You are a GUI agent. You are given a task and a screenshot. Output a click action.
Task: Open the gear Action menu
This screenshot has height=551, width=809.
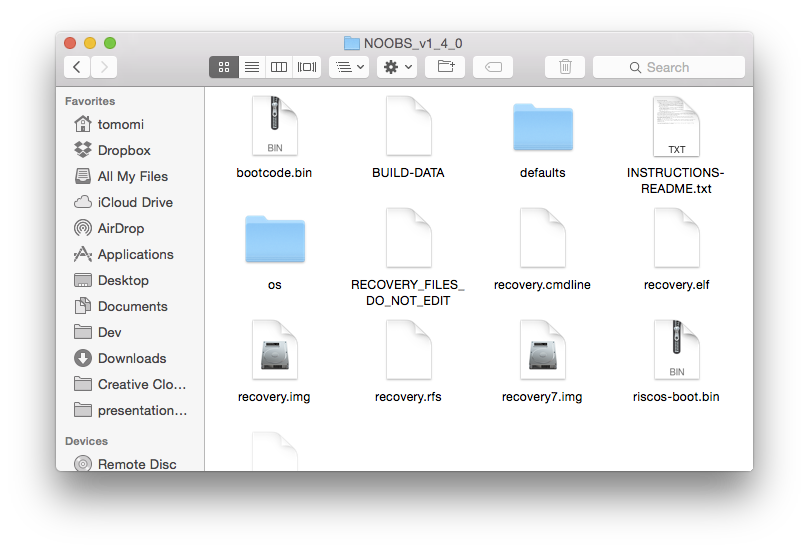coord(397,67)
